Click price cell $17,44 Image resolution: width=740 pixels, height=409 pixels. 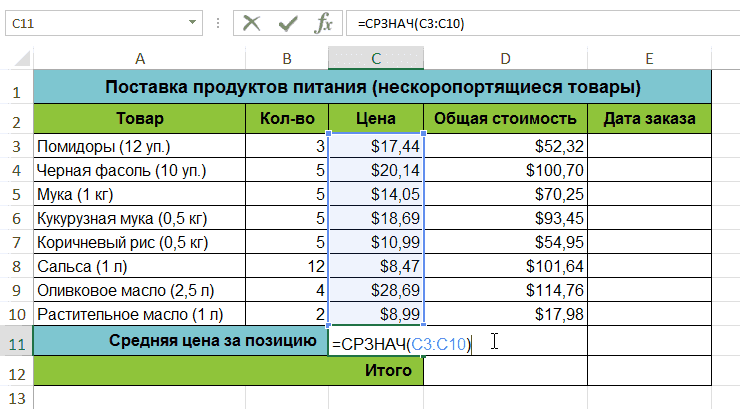pyautogui.click(x=376, y=146)
